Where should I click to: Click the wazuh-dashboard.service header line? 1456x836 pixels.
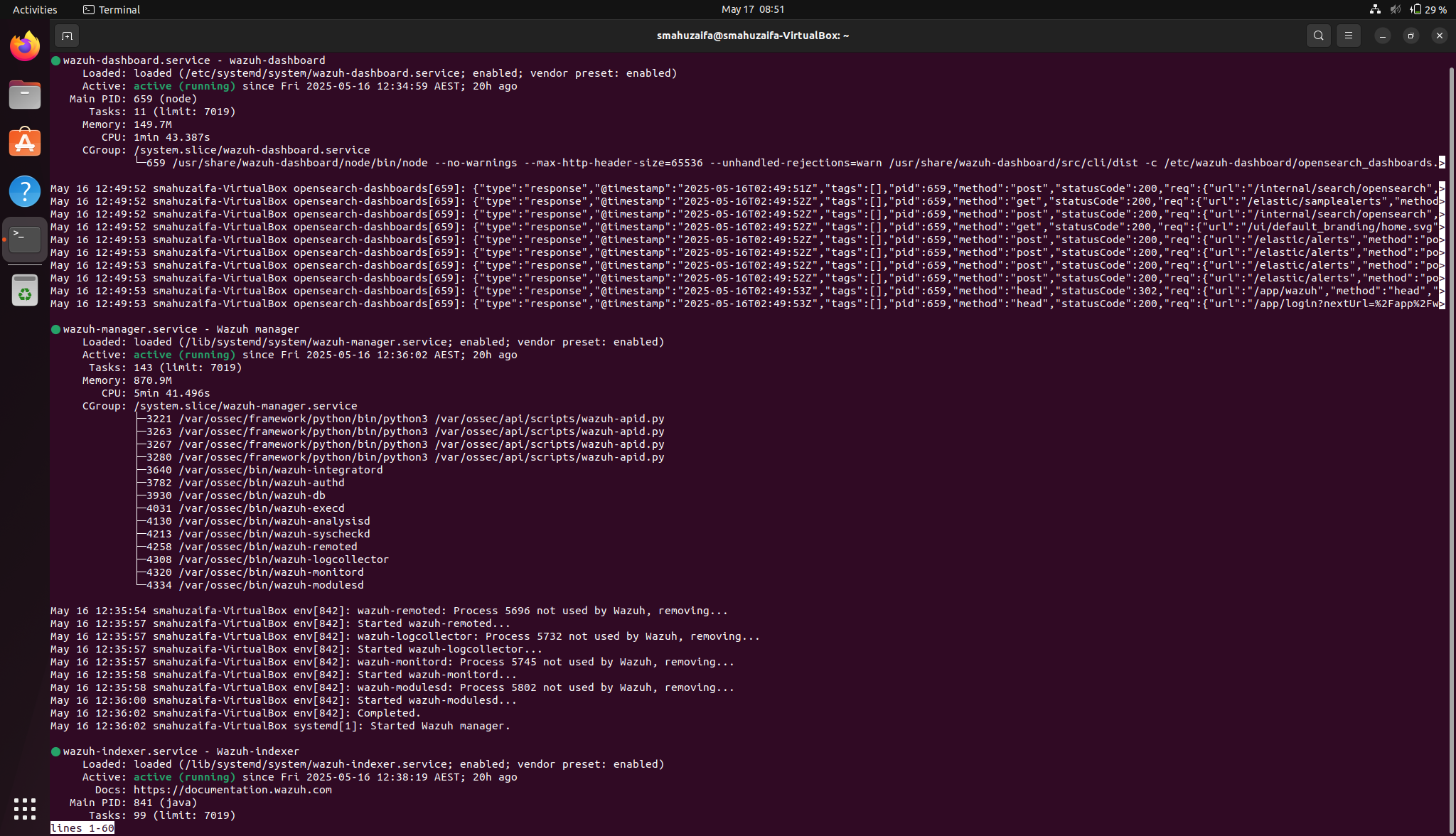click(x=188, y=60)
